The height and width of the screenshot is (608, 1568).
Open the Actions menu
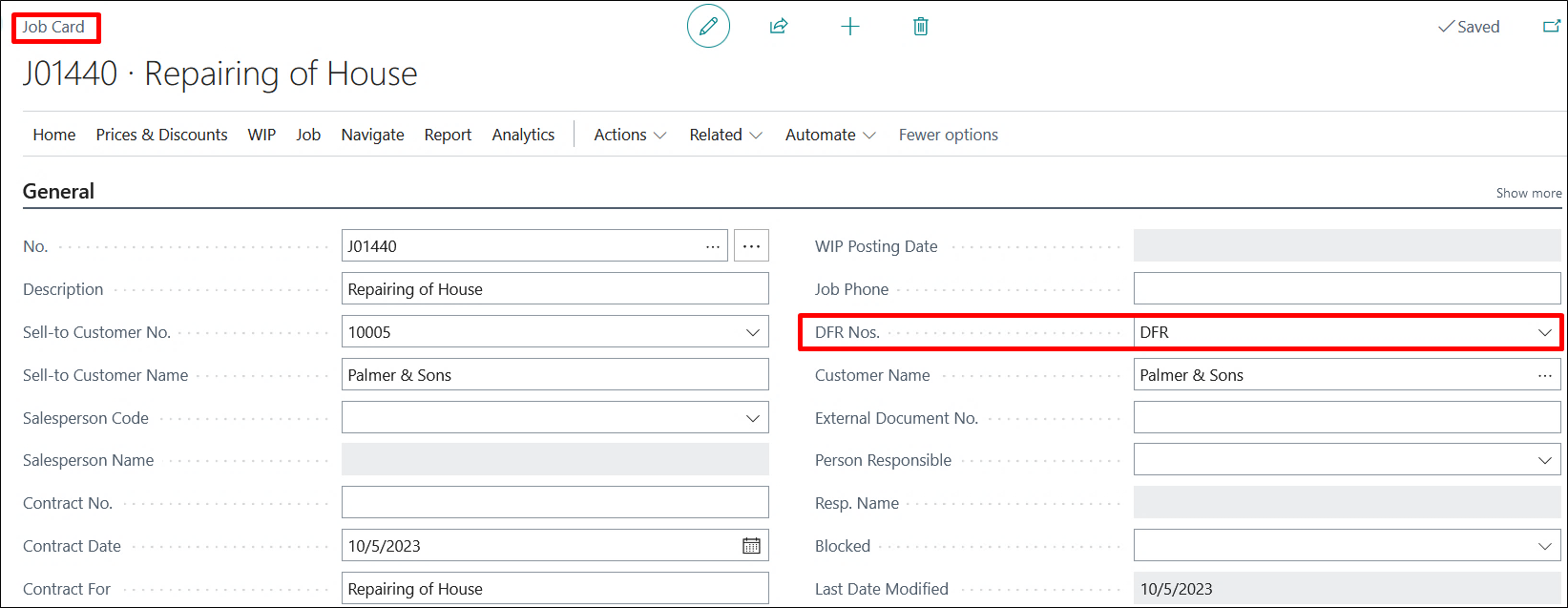pyautogui.click(x=629, y=135)
